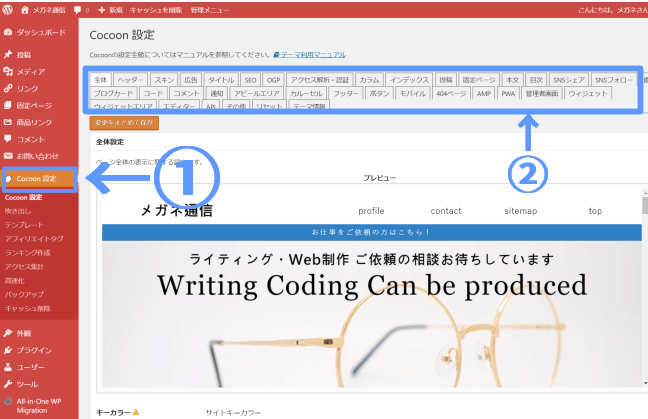The height and width of the screenshot is (419, 648).
Task: Open the SNSフォロー tab
Action: [614, 80]
